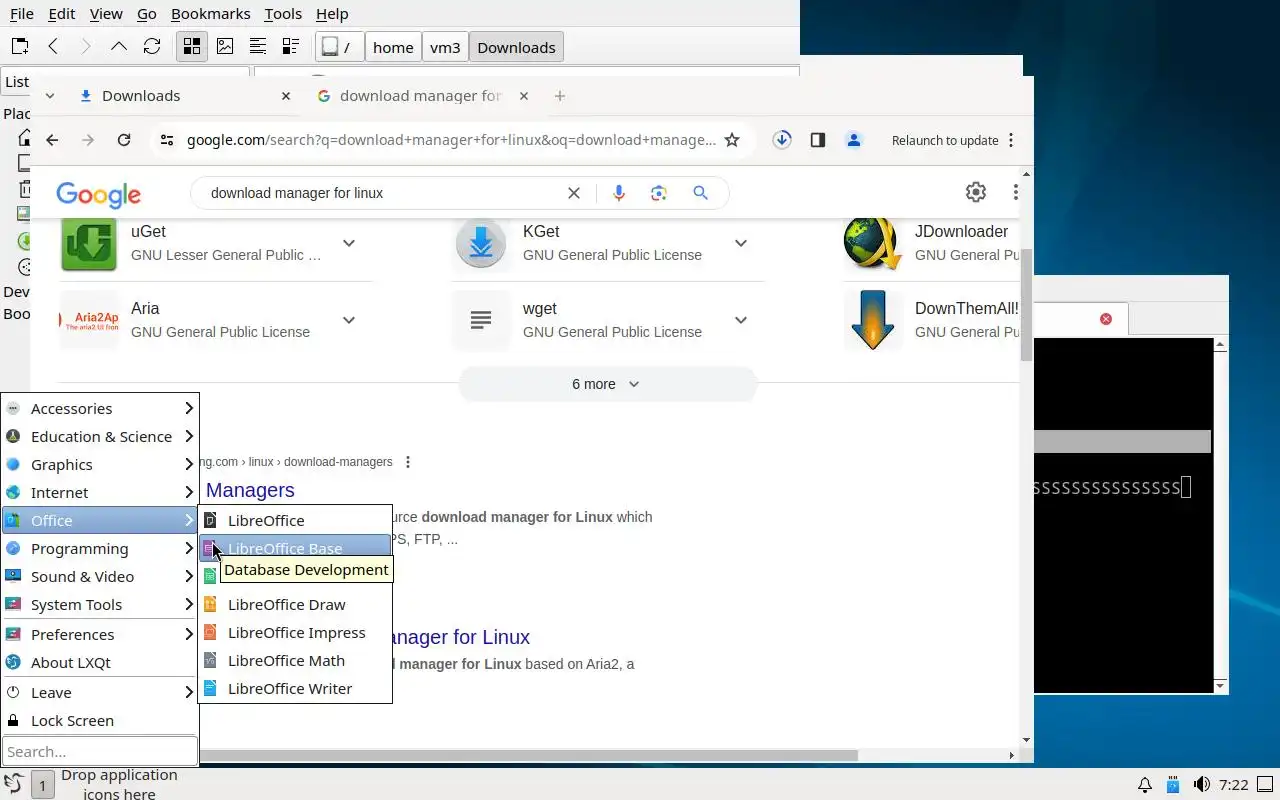Select About LXQt menu entry
This screenshot has height=800, width=1280.
coord(100,662)
